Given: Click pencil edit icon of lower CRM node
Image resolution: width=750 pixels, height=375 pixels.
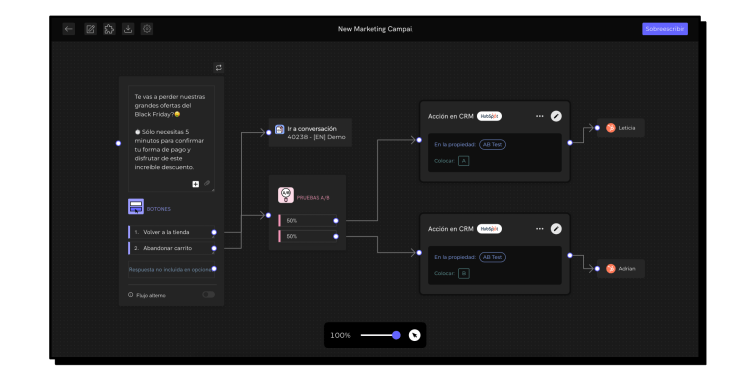Looking at the screenshot, I should pos(556,229).
